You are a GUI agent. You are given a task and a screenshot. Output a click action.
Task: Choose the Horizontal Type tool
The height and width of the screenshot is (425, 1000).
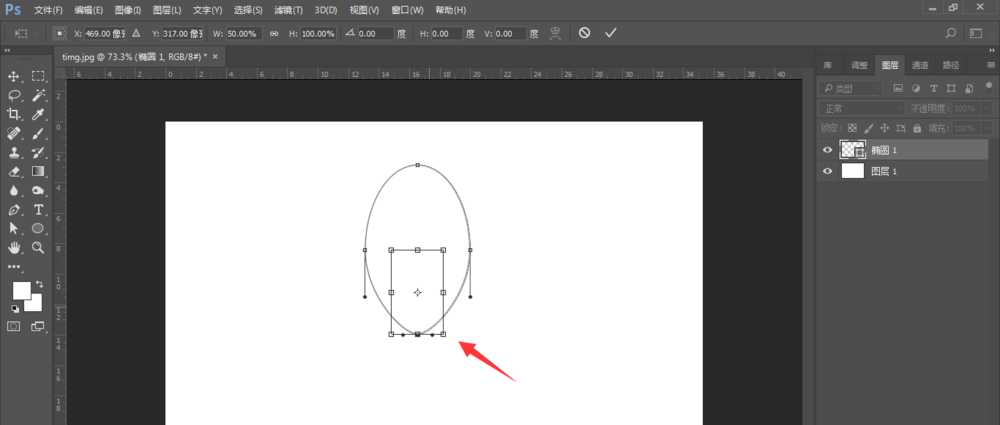point(38,209)
